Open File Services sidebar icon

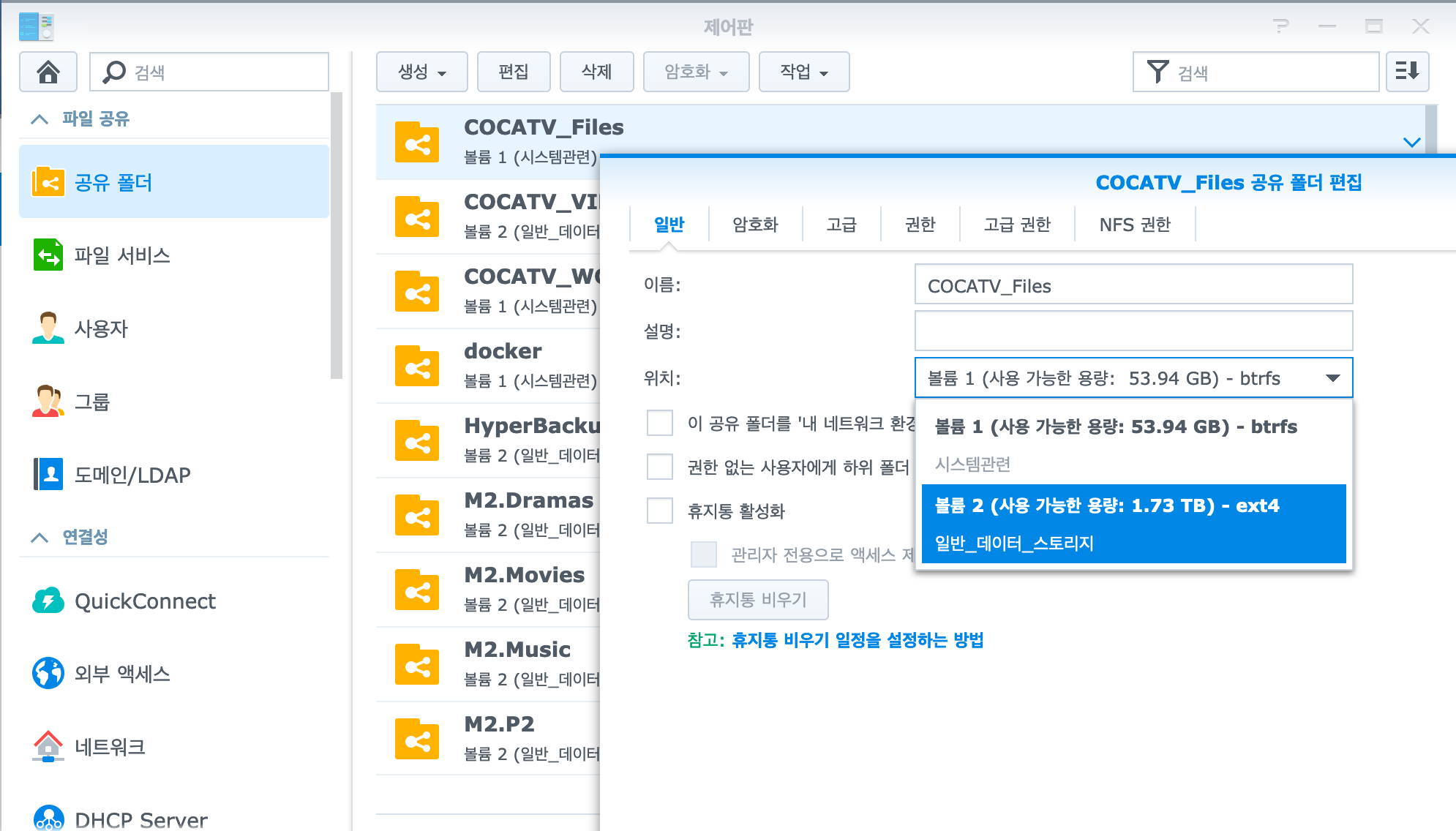[x=48, y=255]
